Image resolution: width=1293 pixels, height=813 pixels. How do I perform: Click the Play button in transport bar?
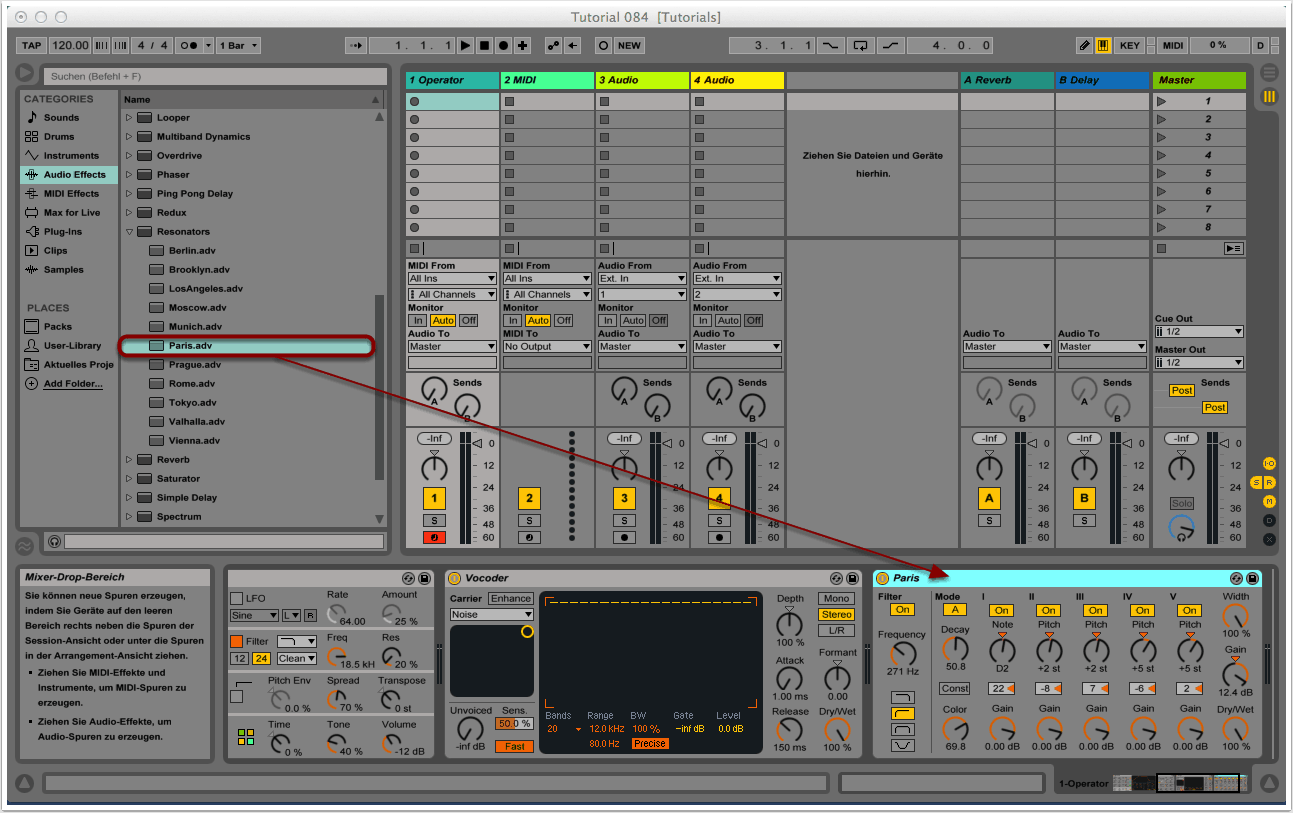click(x=465, y=46)
